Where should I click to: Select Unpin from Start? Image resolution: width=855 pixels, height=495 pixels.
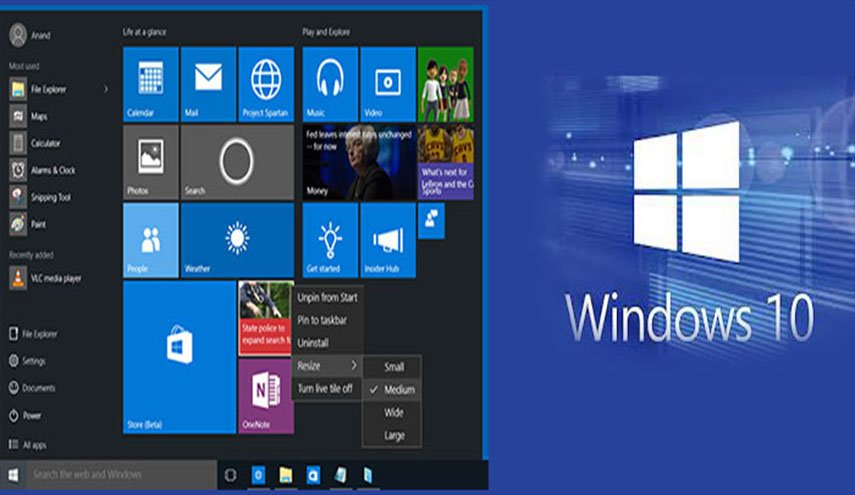tap(327, 297)
